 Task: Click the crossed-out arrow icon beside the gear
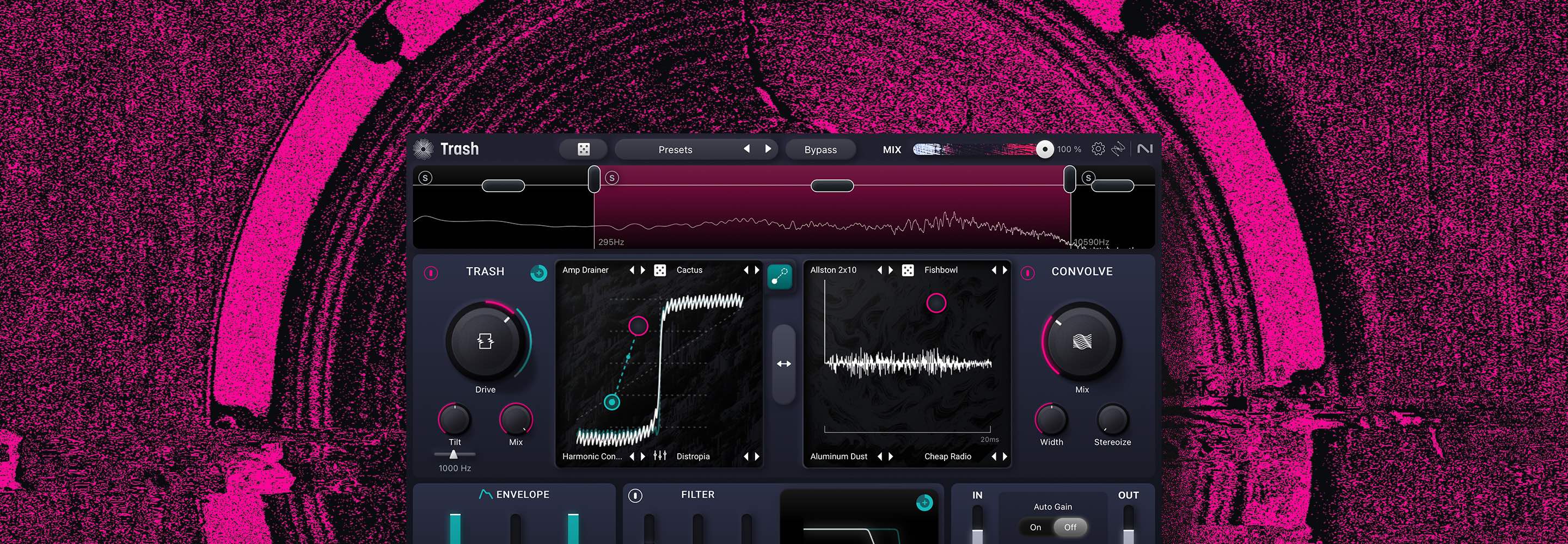point(1118,149)
